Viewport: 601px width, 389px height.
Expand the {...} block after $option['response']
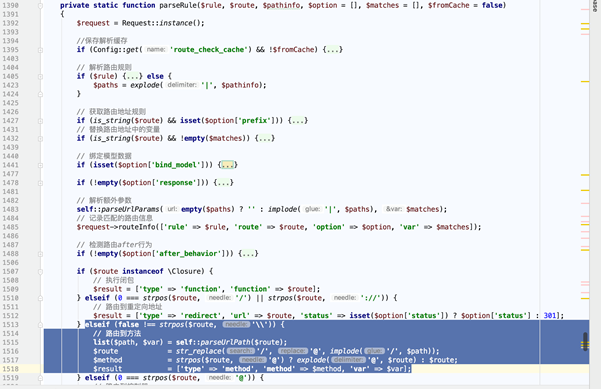click(223, 183)
